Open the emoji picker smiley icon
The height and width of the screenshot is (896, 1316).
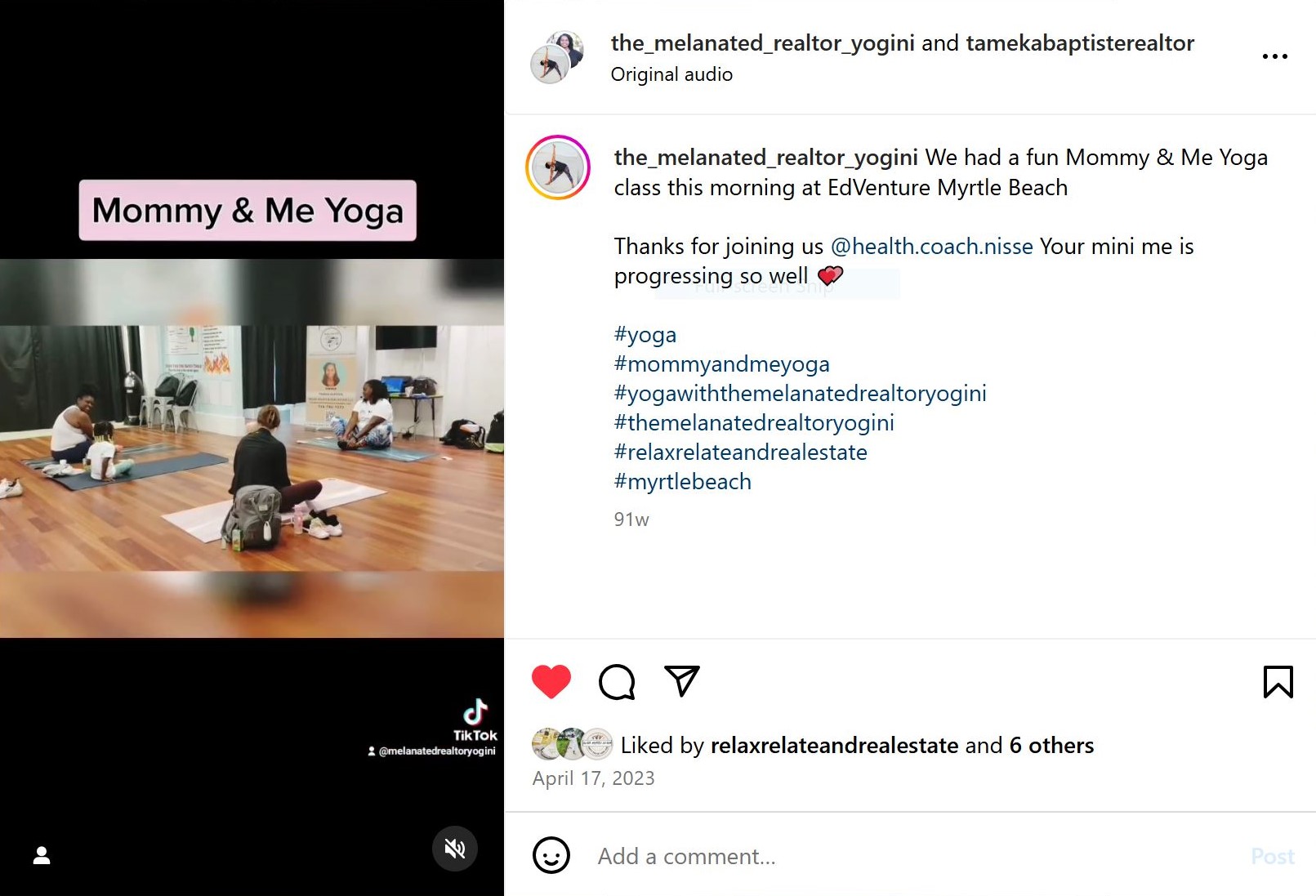point(551,856)
